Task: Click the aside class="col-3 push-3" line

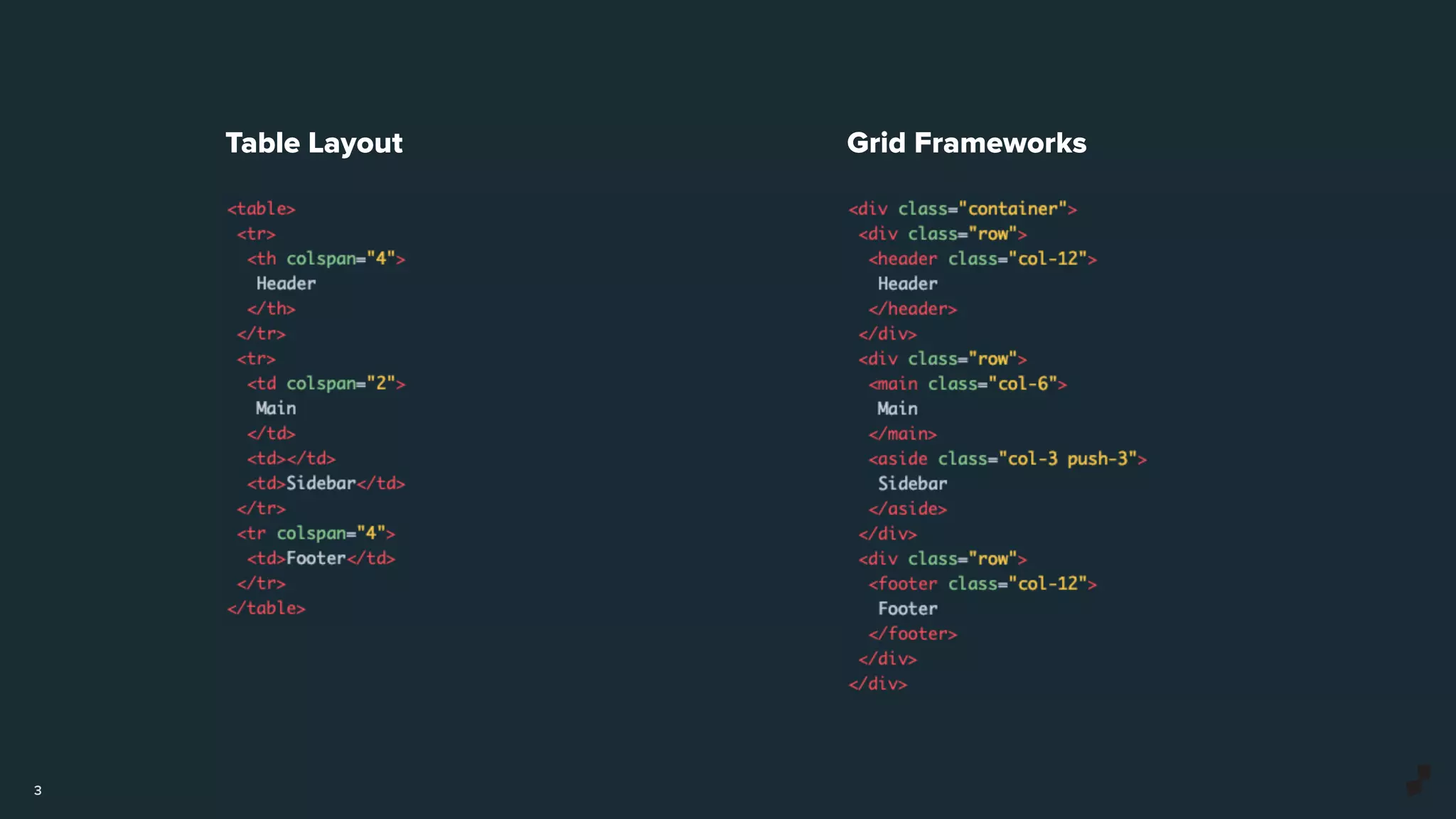Action: [1007, 459]
